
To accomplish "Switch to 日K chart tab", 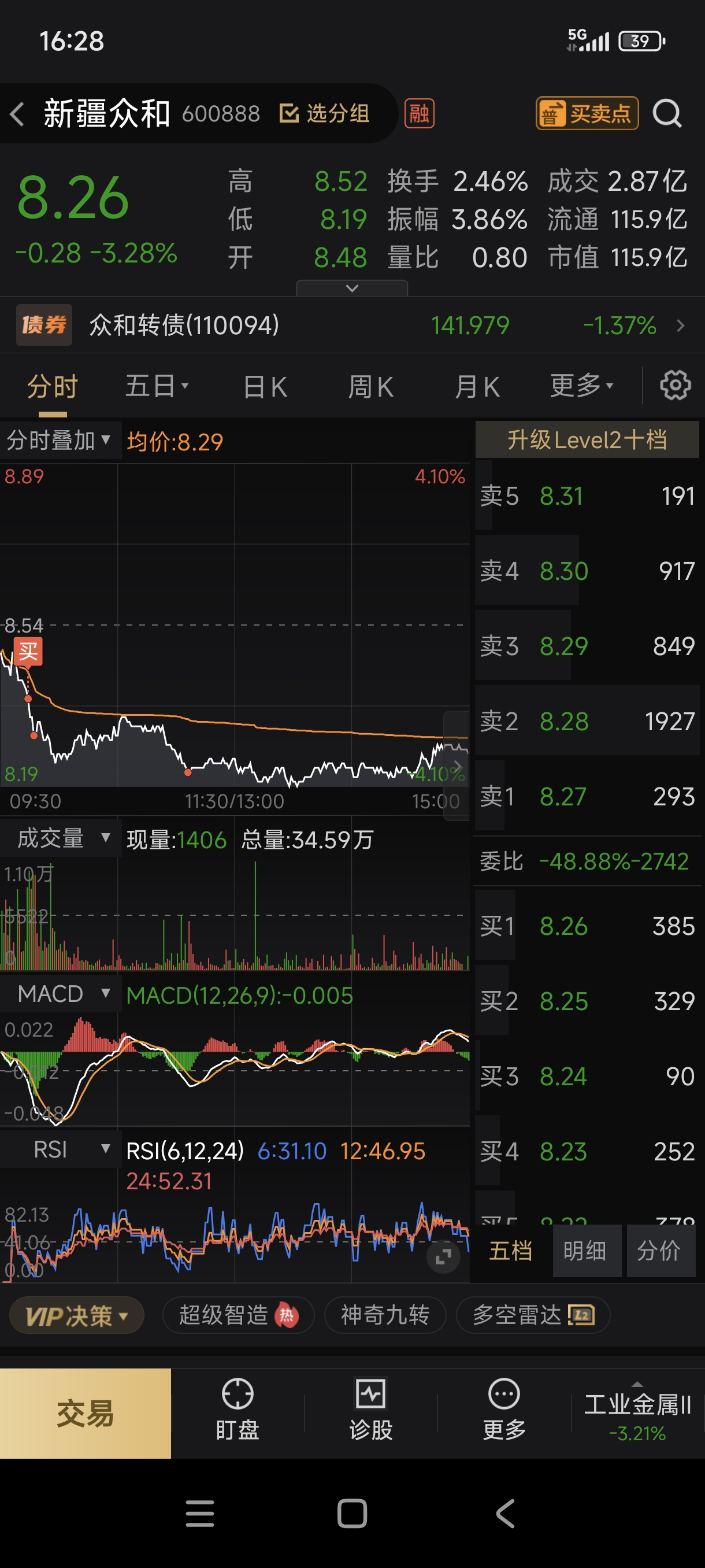I will 265,387.
